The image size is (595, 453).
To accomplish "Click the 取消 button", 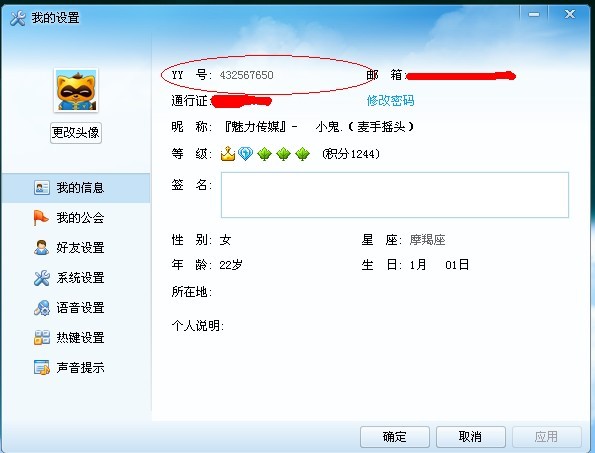I will click(x=471, y=437).
